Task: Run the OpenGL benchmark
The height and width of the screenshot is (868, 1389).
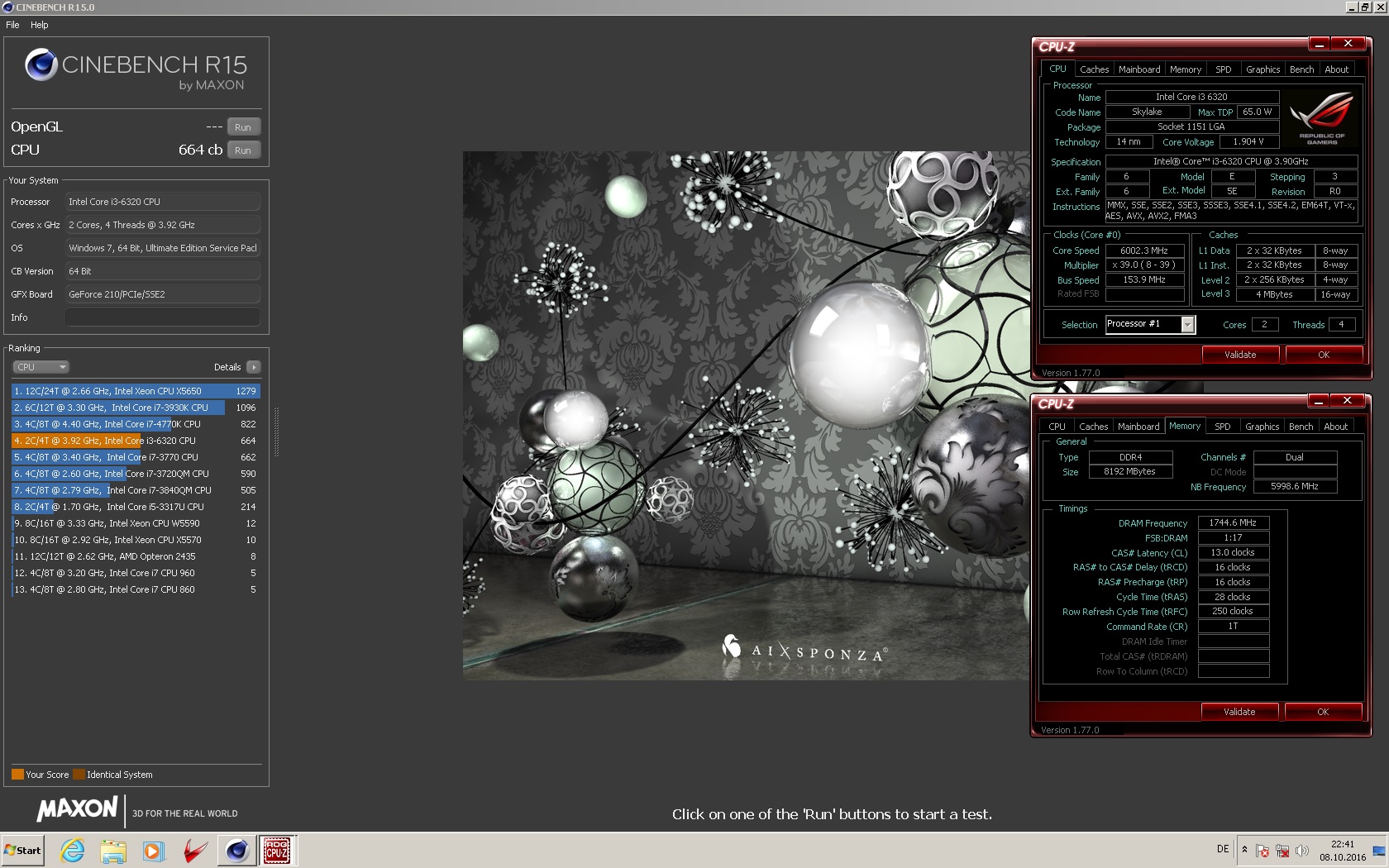Action: tap(243, 127)
